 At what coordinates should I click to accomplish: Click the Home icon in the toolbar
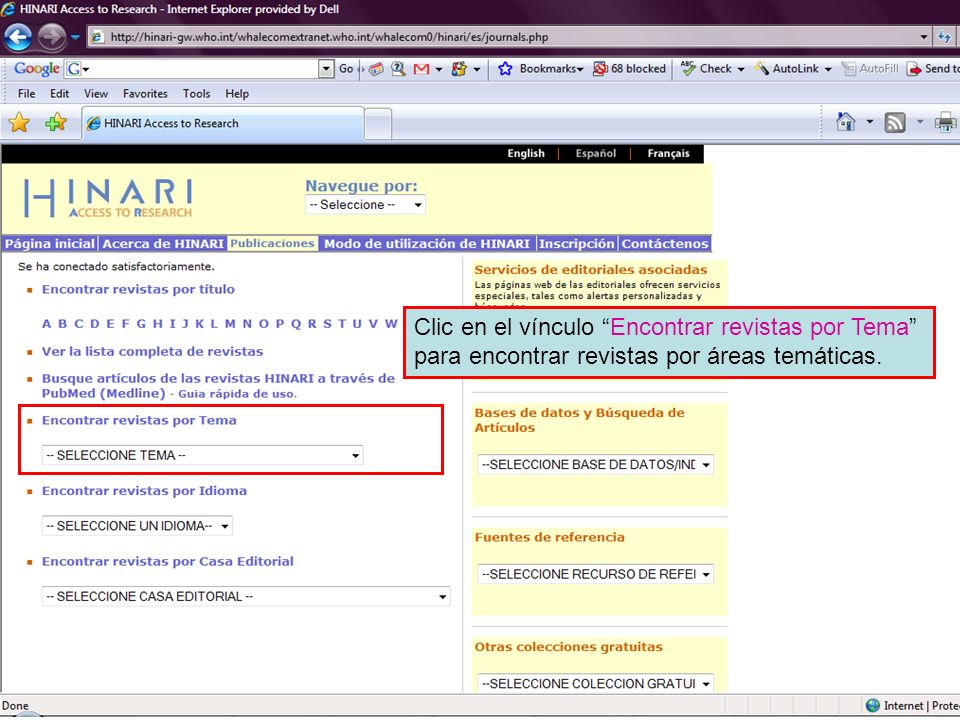coord(846,122)
